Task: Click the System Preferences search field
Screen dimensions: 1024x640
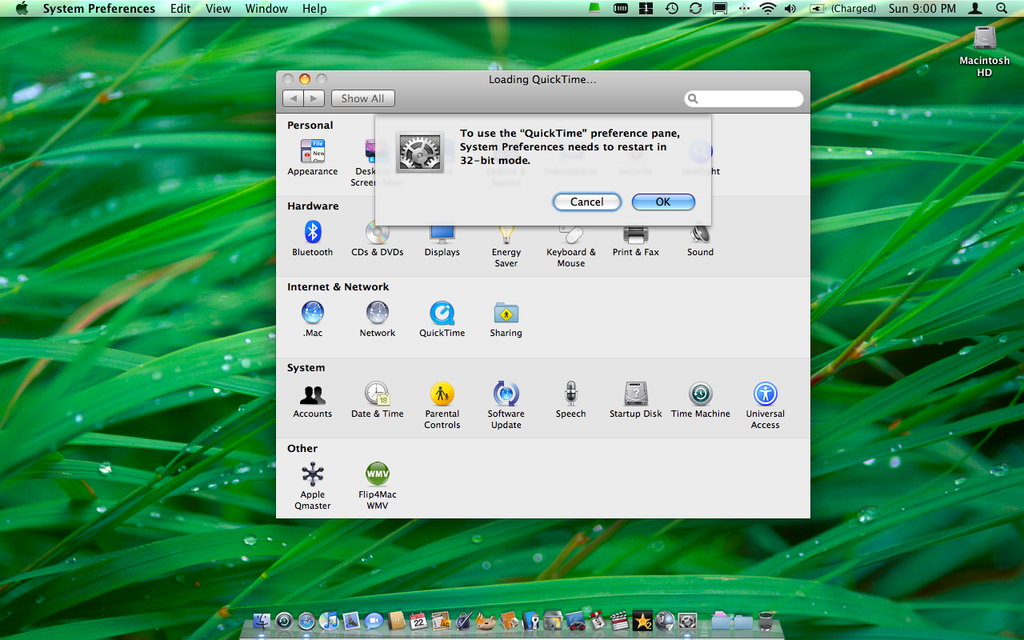Action: [x=744, y=99]
